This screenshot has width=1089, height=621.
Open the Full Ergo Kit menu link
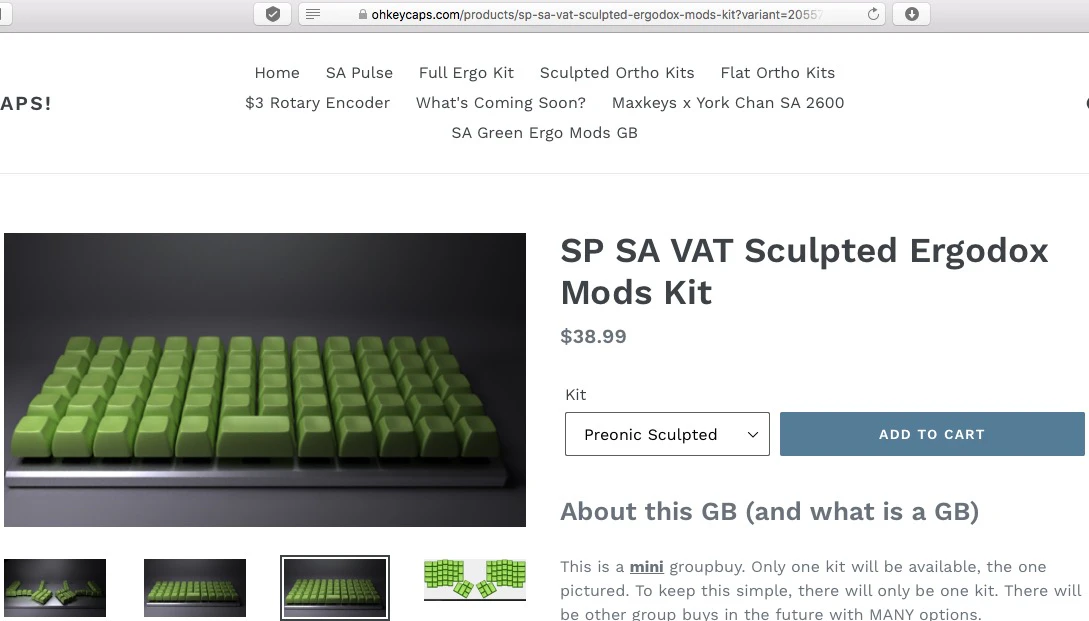[x=466, y=73]
